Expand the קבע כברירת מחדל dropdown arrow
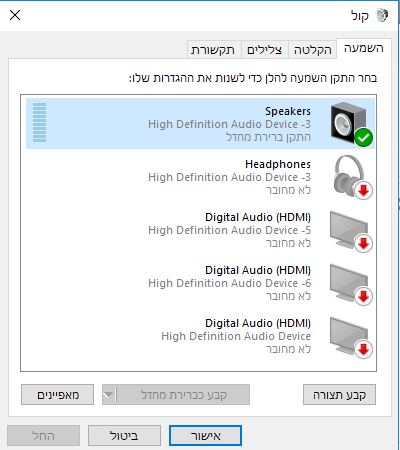This screenshot has height=450, width=400. click(109, 395)
